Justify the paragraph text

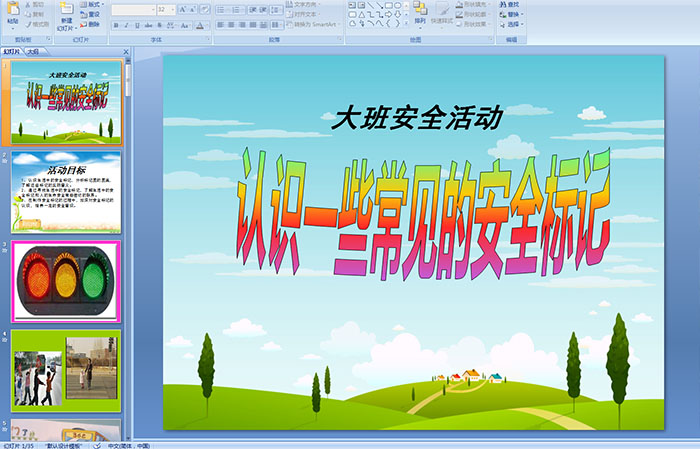253,25
